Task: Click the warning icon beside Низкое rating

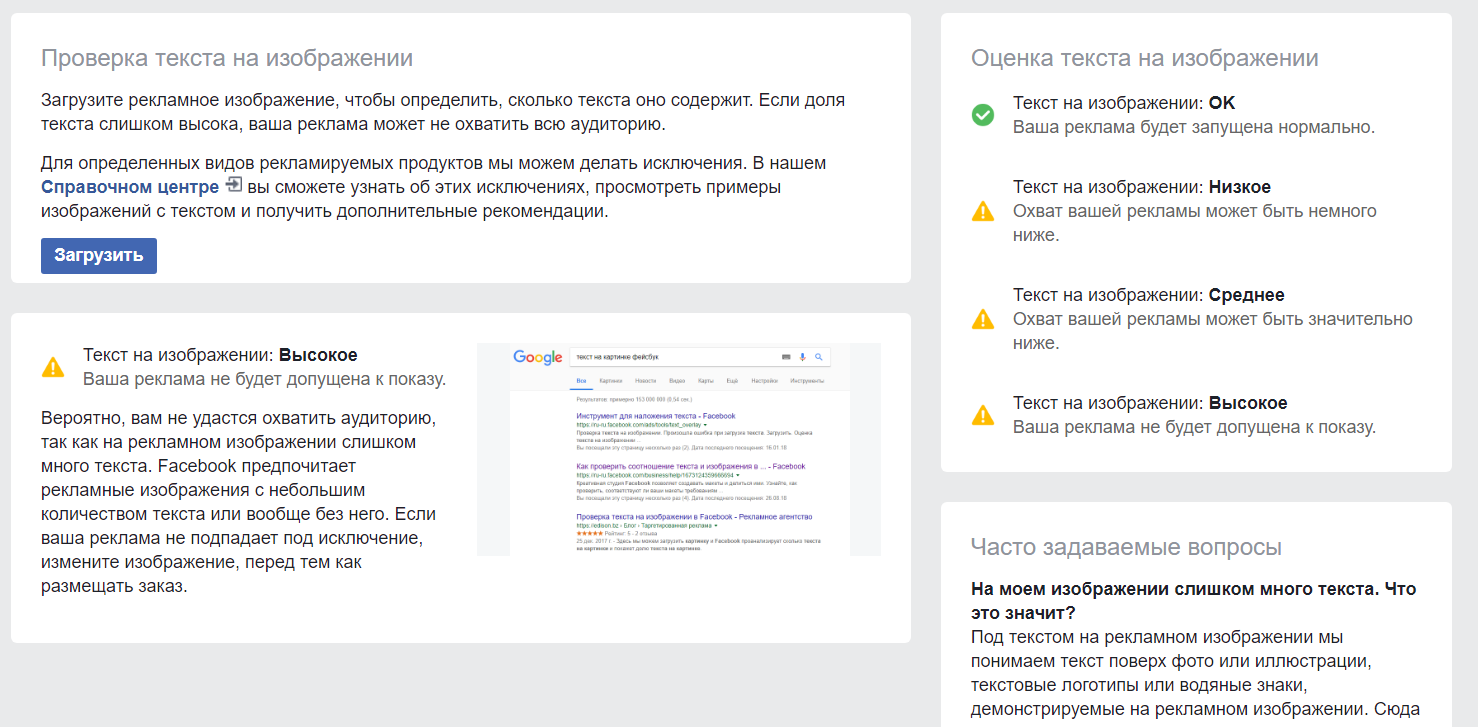Action: (983, 211)
